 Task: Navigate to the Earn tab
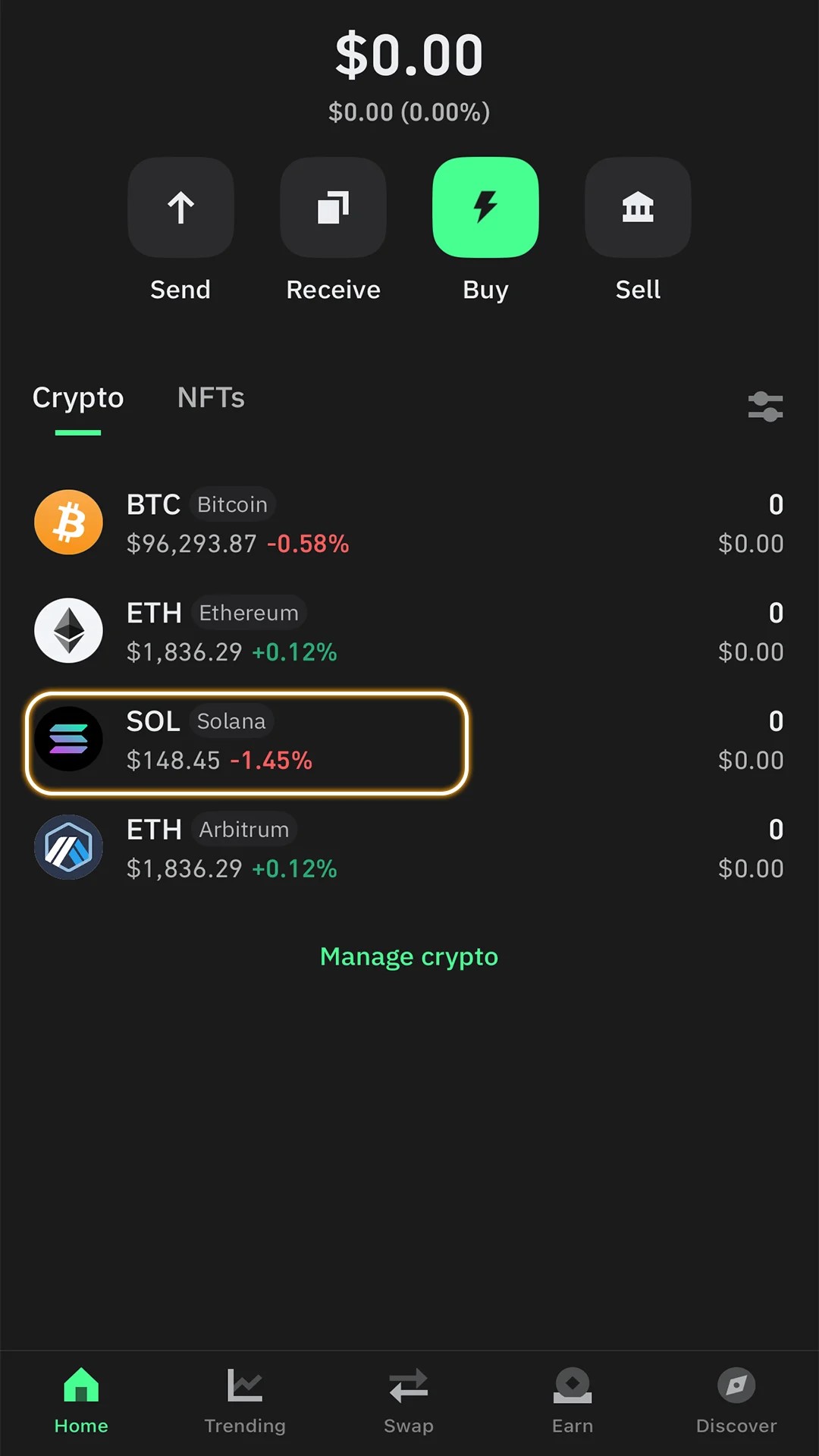click(573, 1401)
